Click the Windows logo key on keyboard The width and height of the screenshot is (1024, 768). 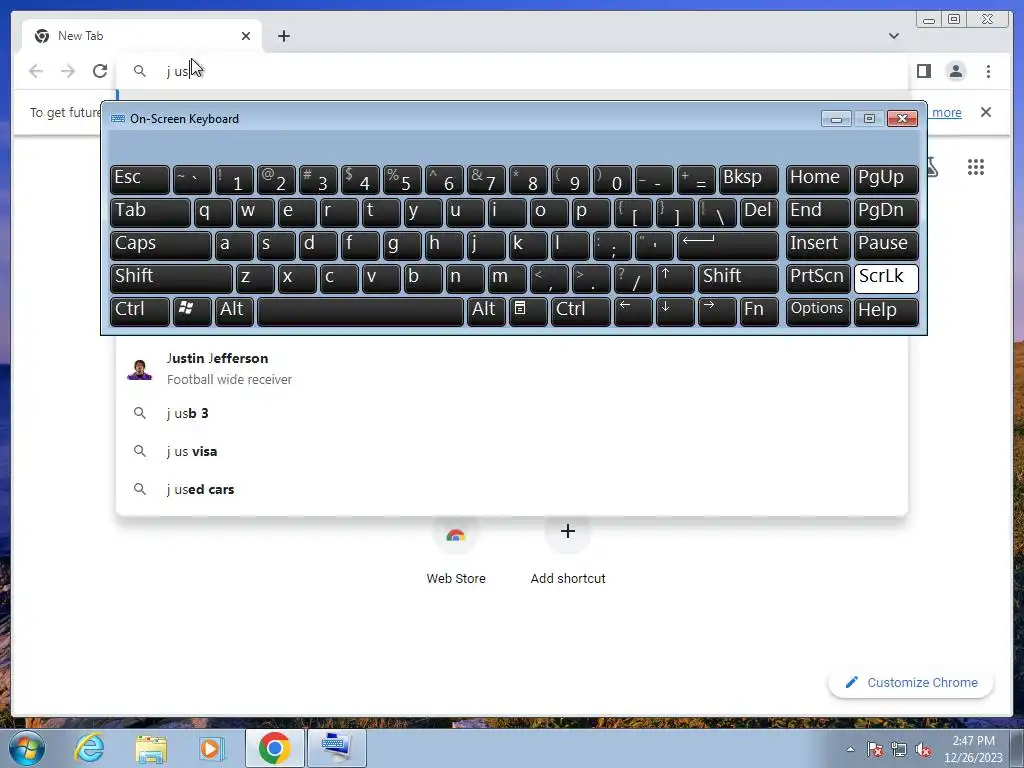coord(192,311)
